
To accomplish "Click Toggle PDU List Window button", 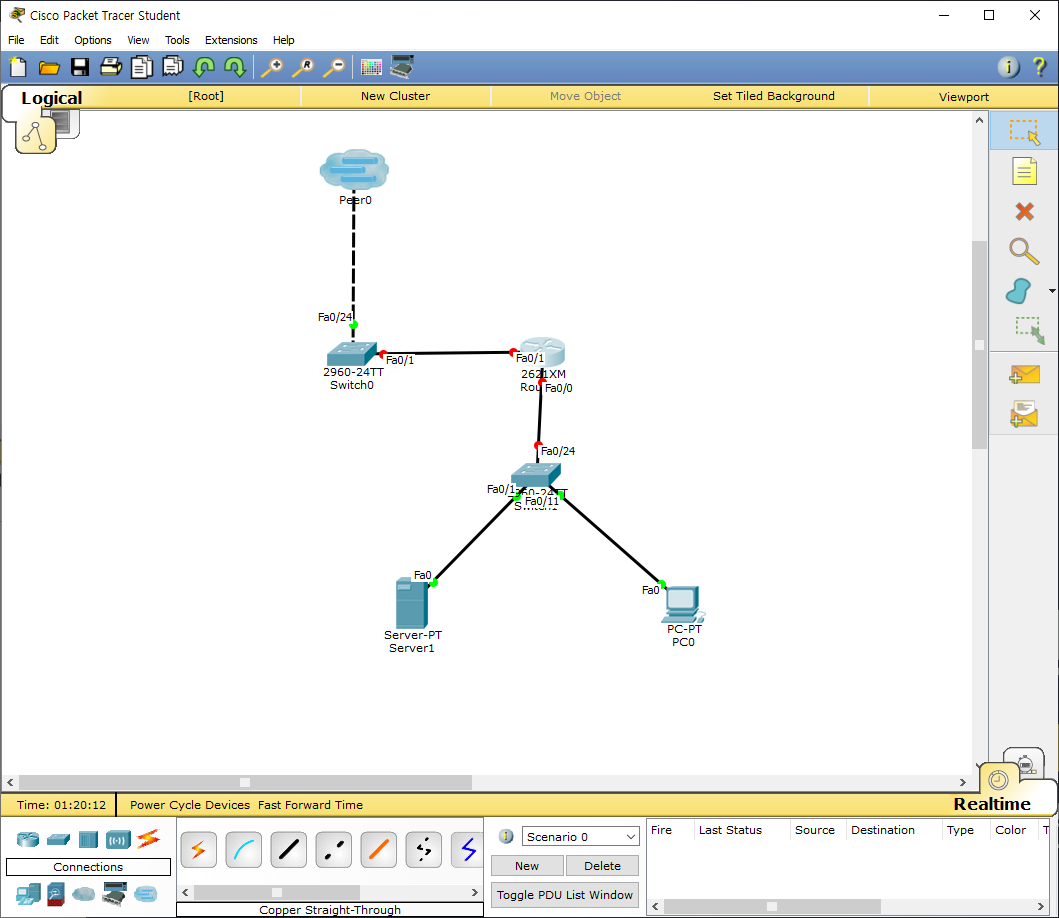I will (x=565, y=894).
